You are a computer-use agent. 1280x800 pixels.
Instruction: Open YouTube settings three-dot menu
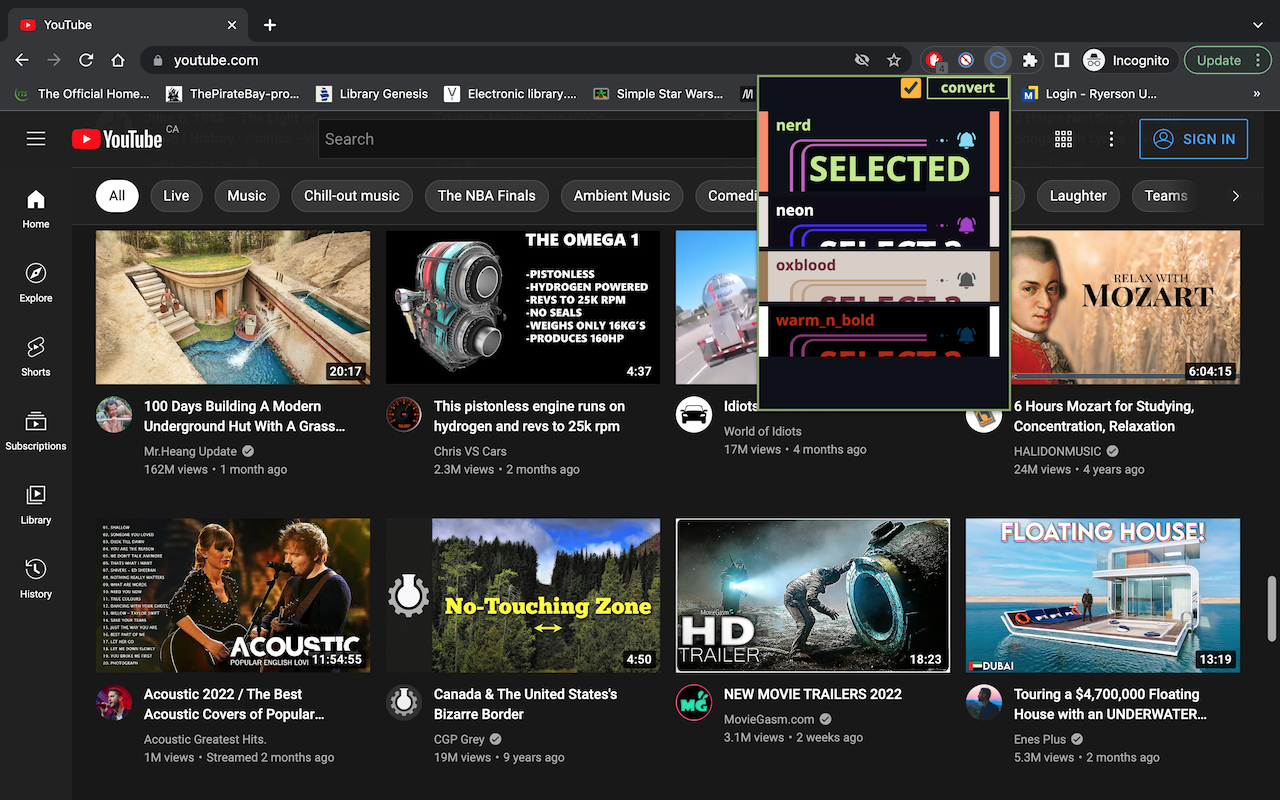click(1111, 139)
